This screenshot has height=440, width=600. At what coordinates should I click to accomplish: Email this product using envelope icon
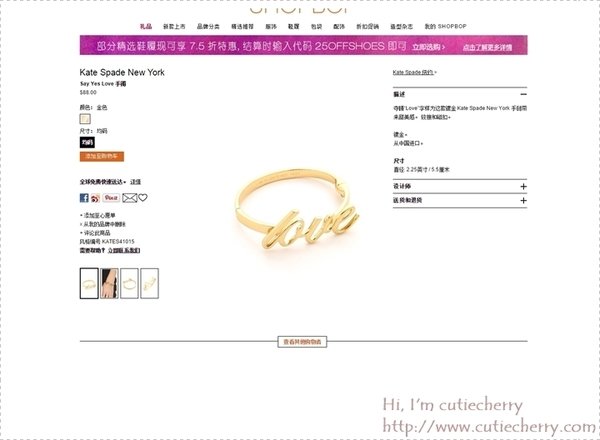point(130,198)
